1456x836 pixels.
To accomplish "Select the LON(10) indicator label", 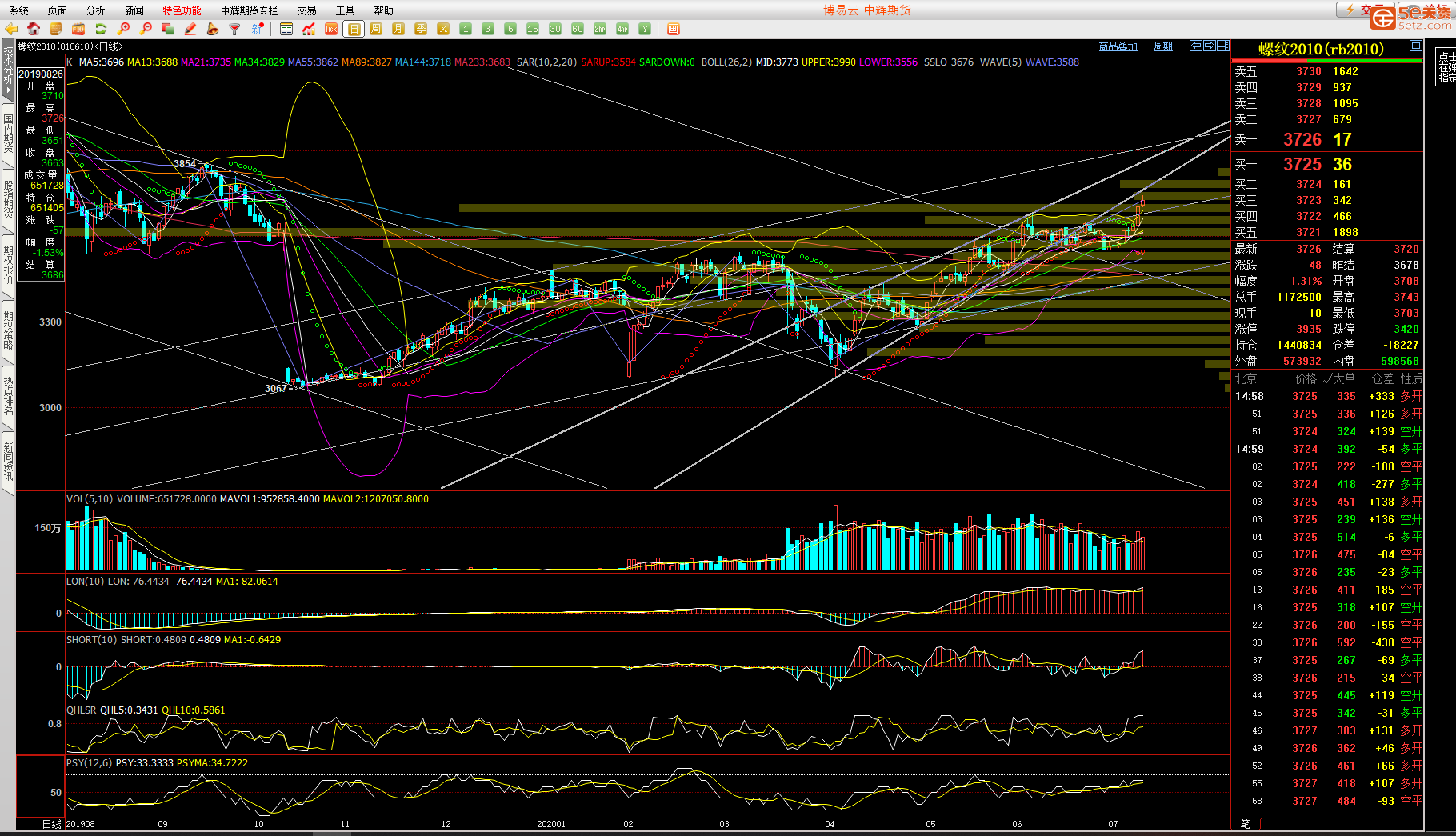I will tap(85, 582).
